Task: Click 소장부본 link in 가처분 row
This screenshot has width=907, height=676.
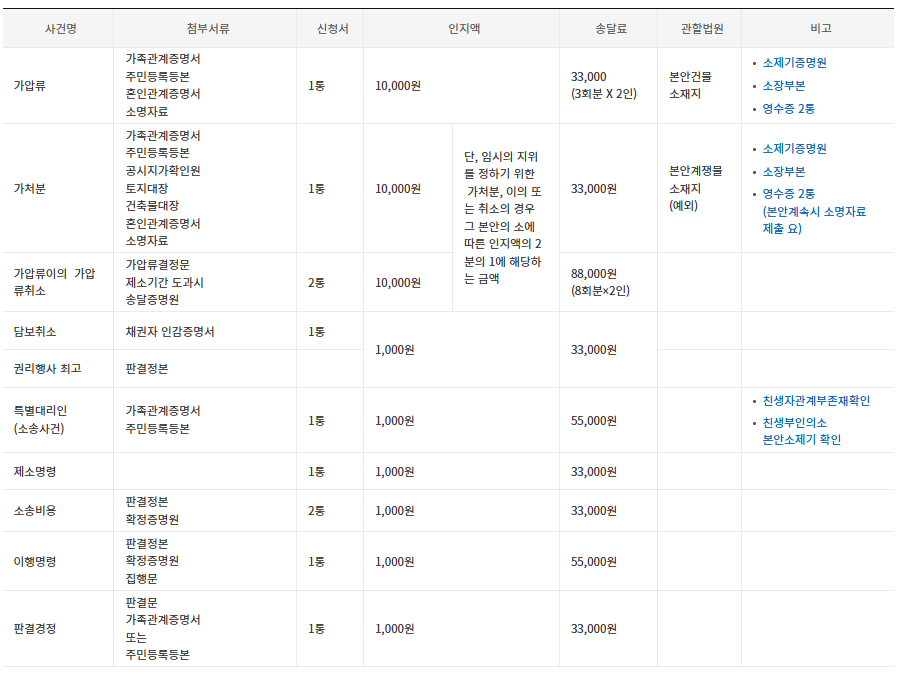Action: 783,171
